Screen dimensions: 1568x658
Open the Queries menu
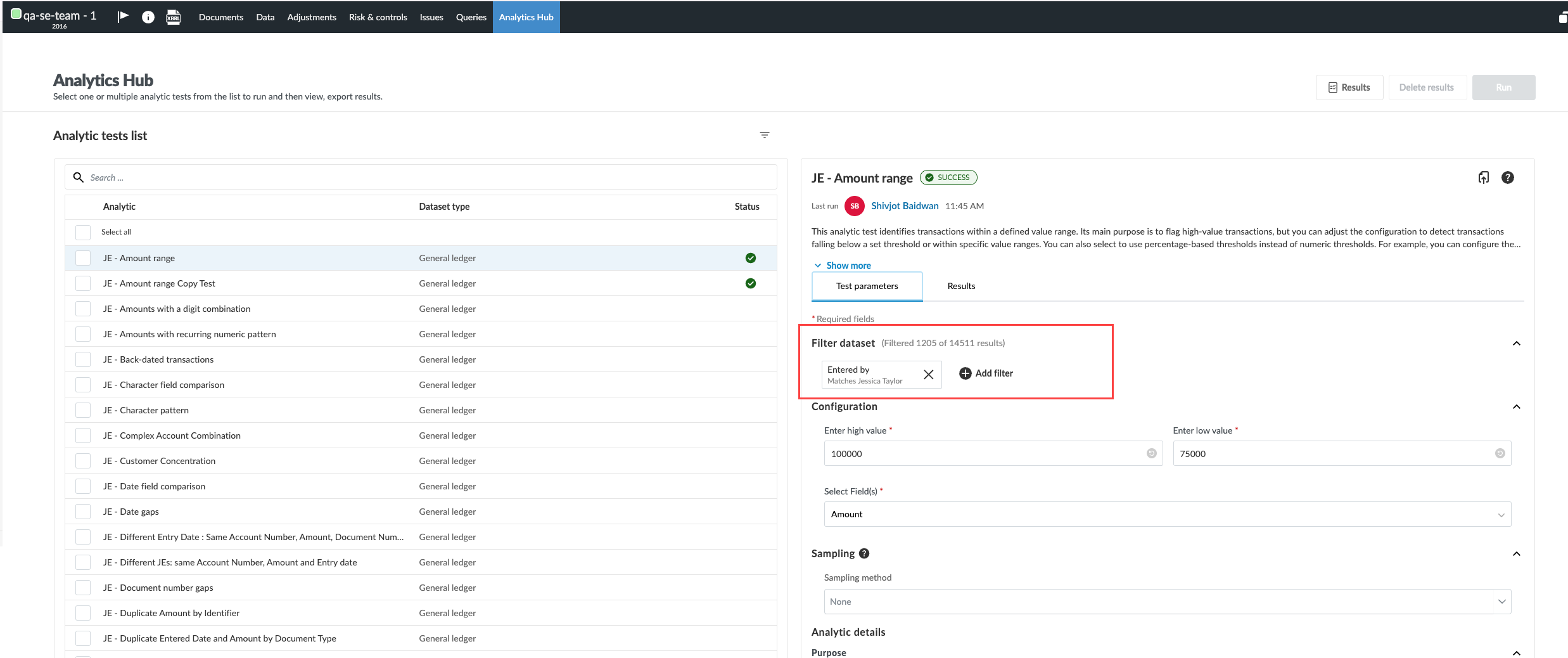[x=471, y=17]
